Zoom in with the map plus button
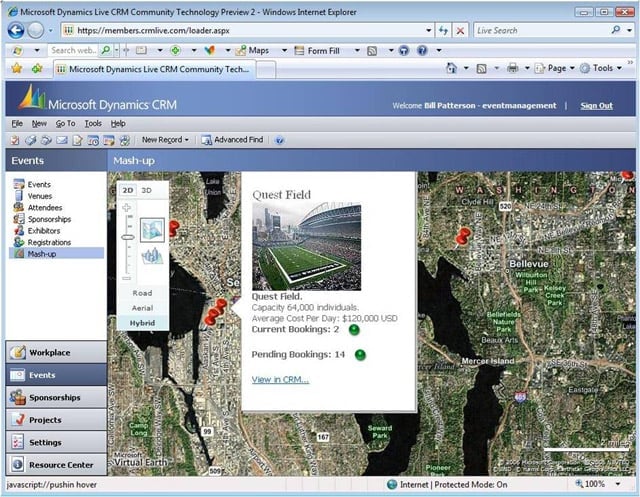The height and width of the screenshot is (497, 640). (x=127, y=208)
